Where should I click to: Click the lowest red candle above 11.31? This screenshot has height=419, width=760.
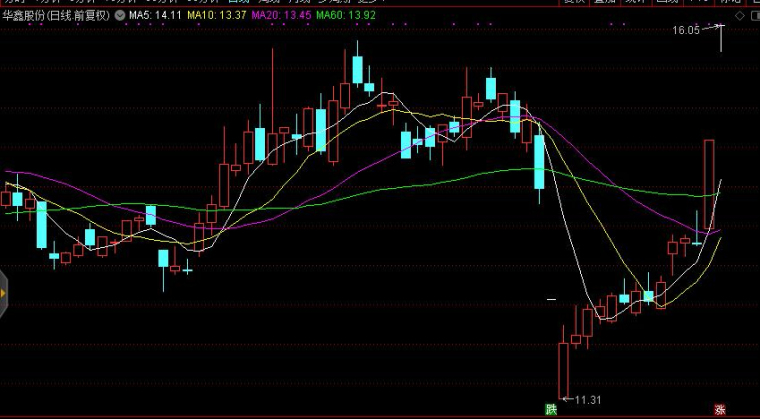(x=563, y=370)
